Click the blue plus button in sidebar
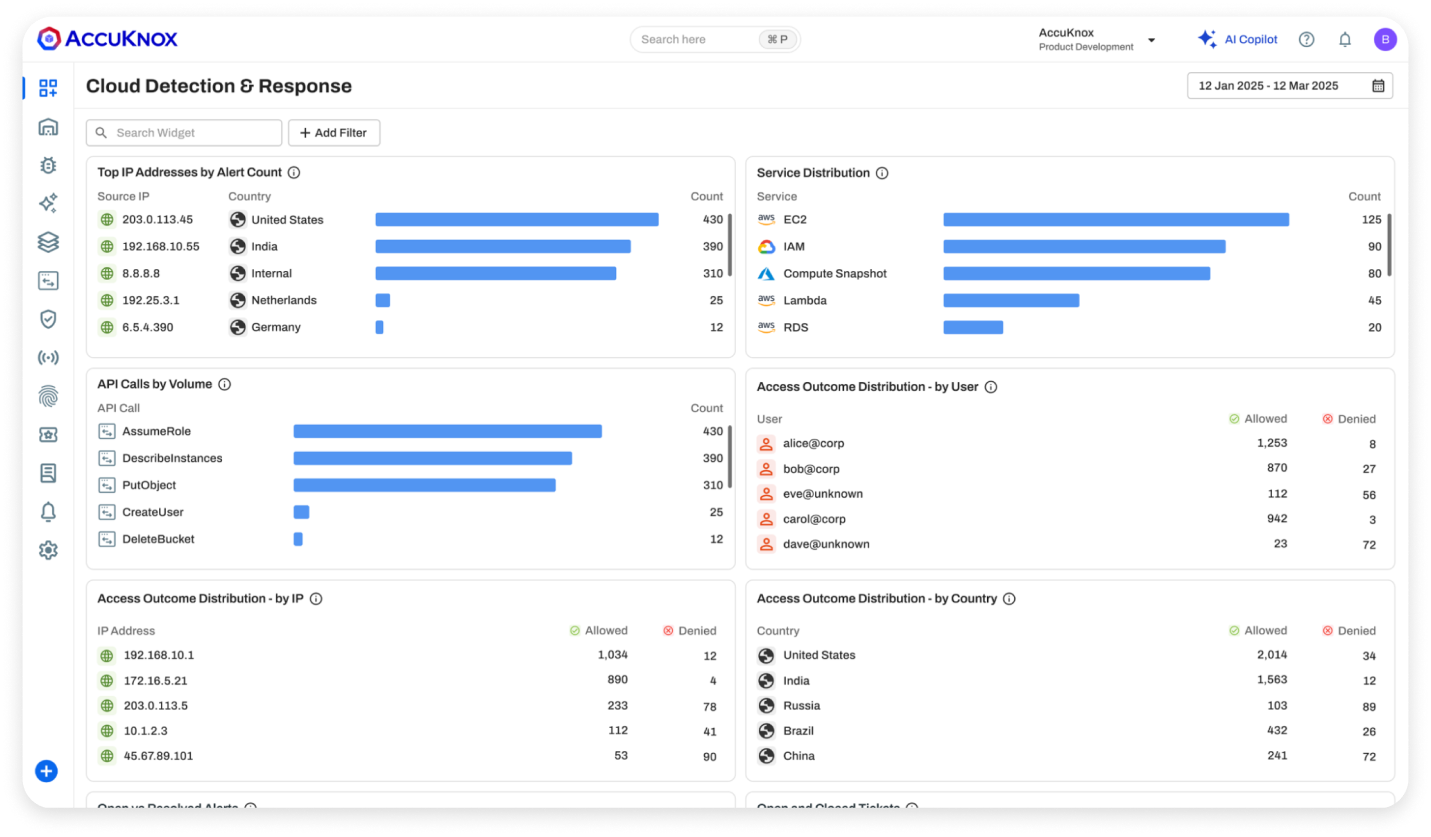The height and width of the screenshot is (837, 1431). click(46, 771)
